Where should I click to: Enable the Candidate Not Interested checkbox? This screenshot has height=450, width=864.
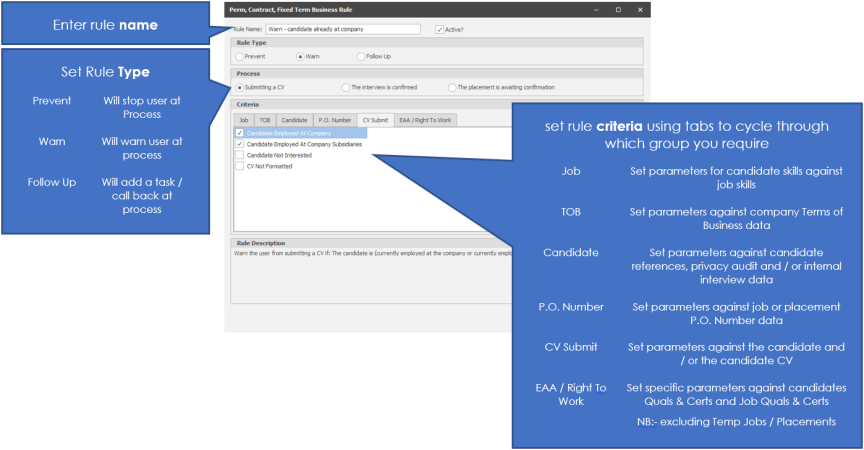pyautogui.click(x=239, y=155)
